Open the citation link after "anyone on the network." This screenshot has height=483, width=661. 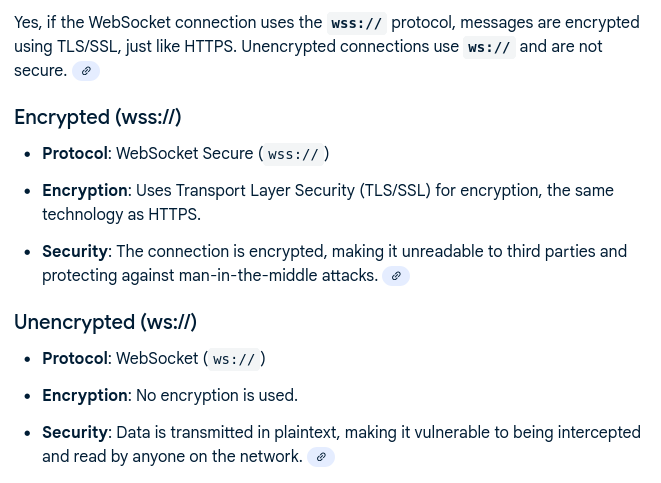[x=320, y=457]
